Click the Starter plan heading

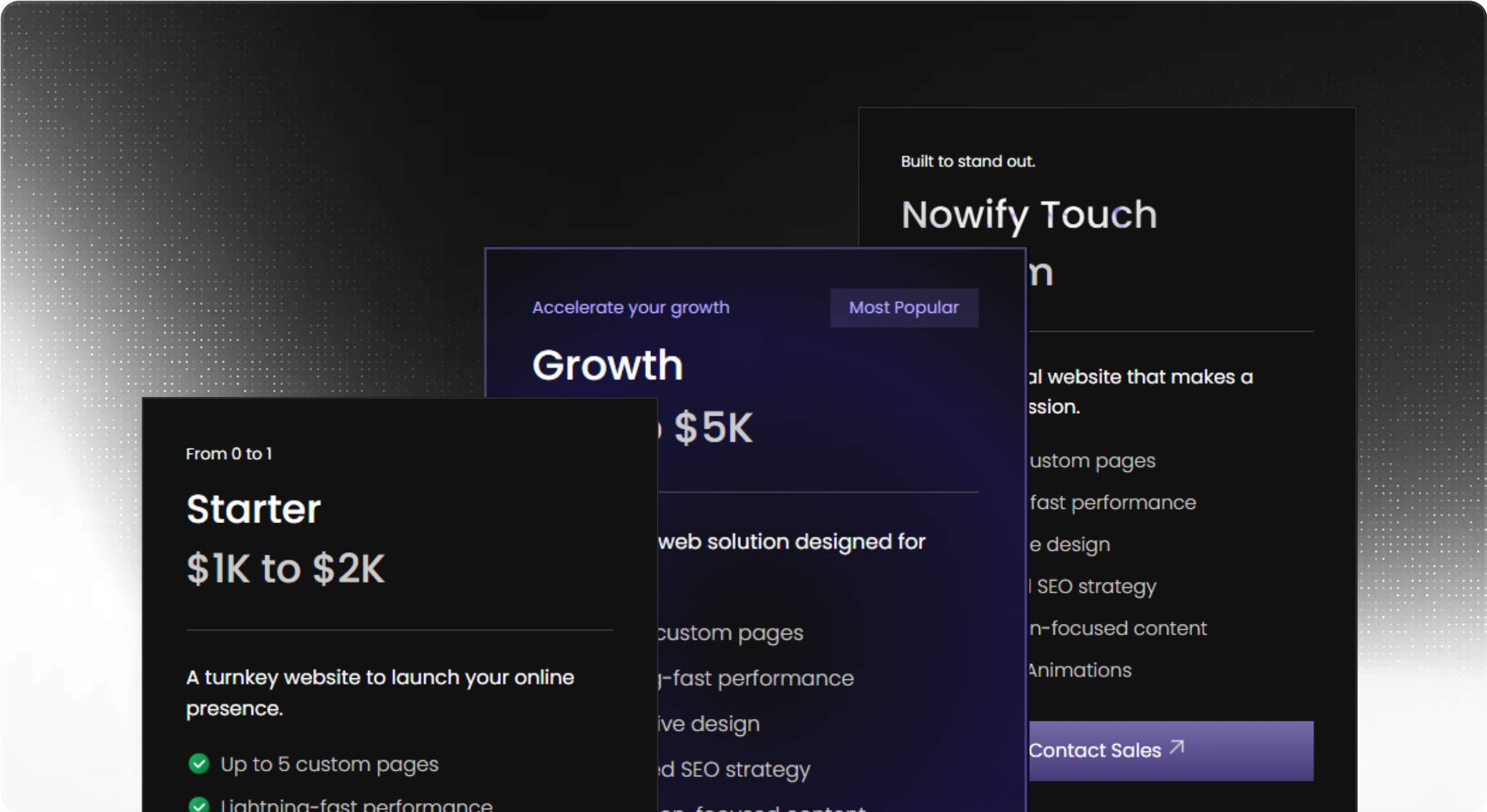[253, 509]
